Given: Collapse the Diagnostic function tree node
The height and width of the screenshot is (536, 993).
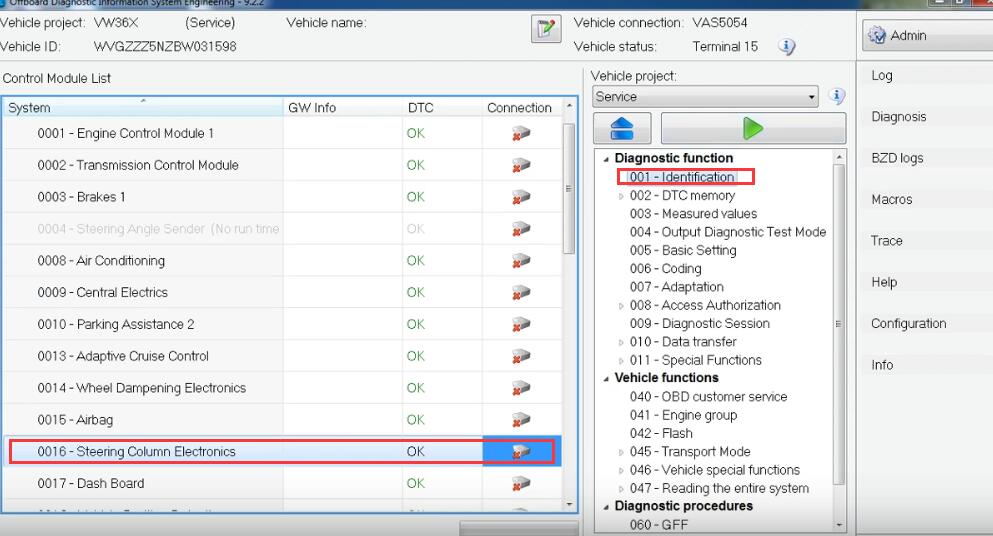Looking at the screenshot, I should [606, 159].
